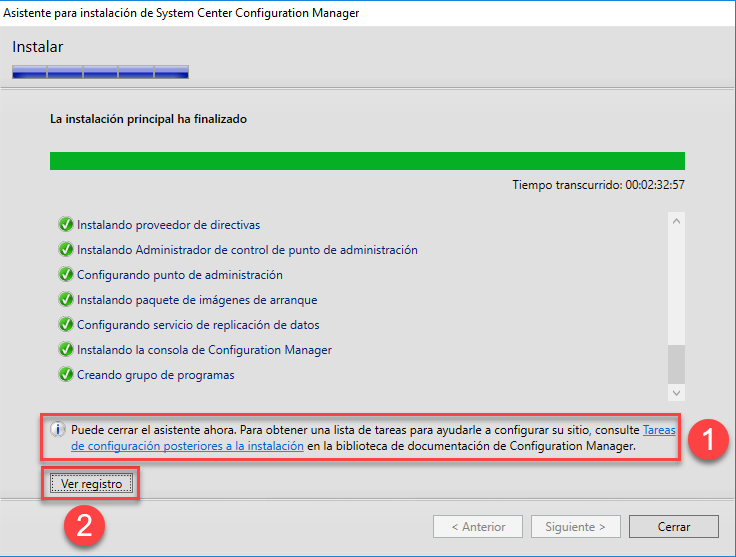The width and height of the screenshot is (736, 557).
Task: Select 'Instalando proveedor de directivas' row text
Action: [169, 225]
